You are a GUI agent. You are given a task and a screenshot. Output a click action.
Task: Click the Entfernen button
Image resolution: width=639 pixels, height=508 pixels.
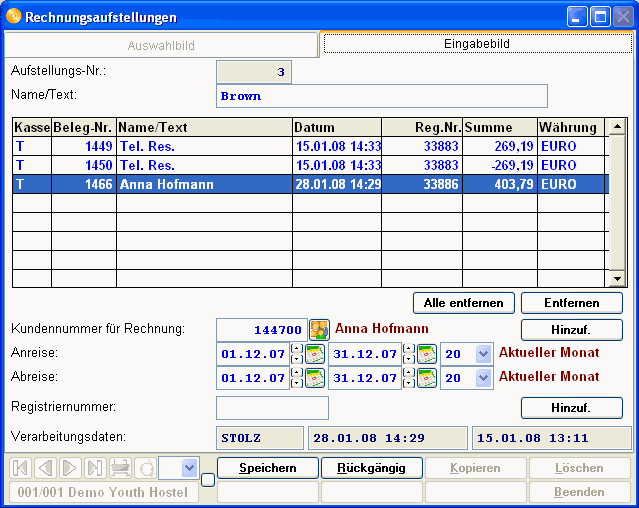pyautogui.click(x=572, y=303)
